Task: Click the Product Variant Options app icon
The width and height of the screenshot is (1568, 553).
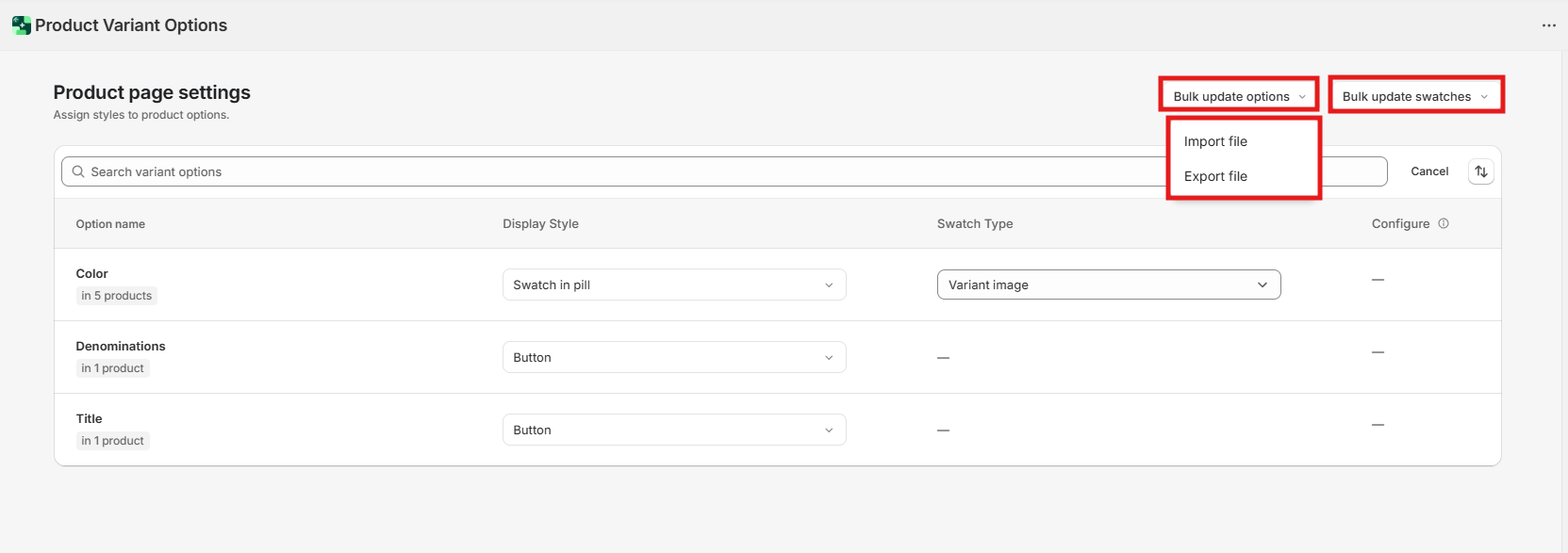Action: coord(21,25)
